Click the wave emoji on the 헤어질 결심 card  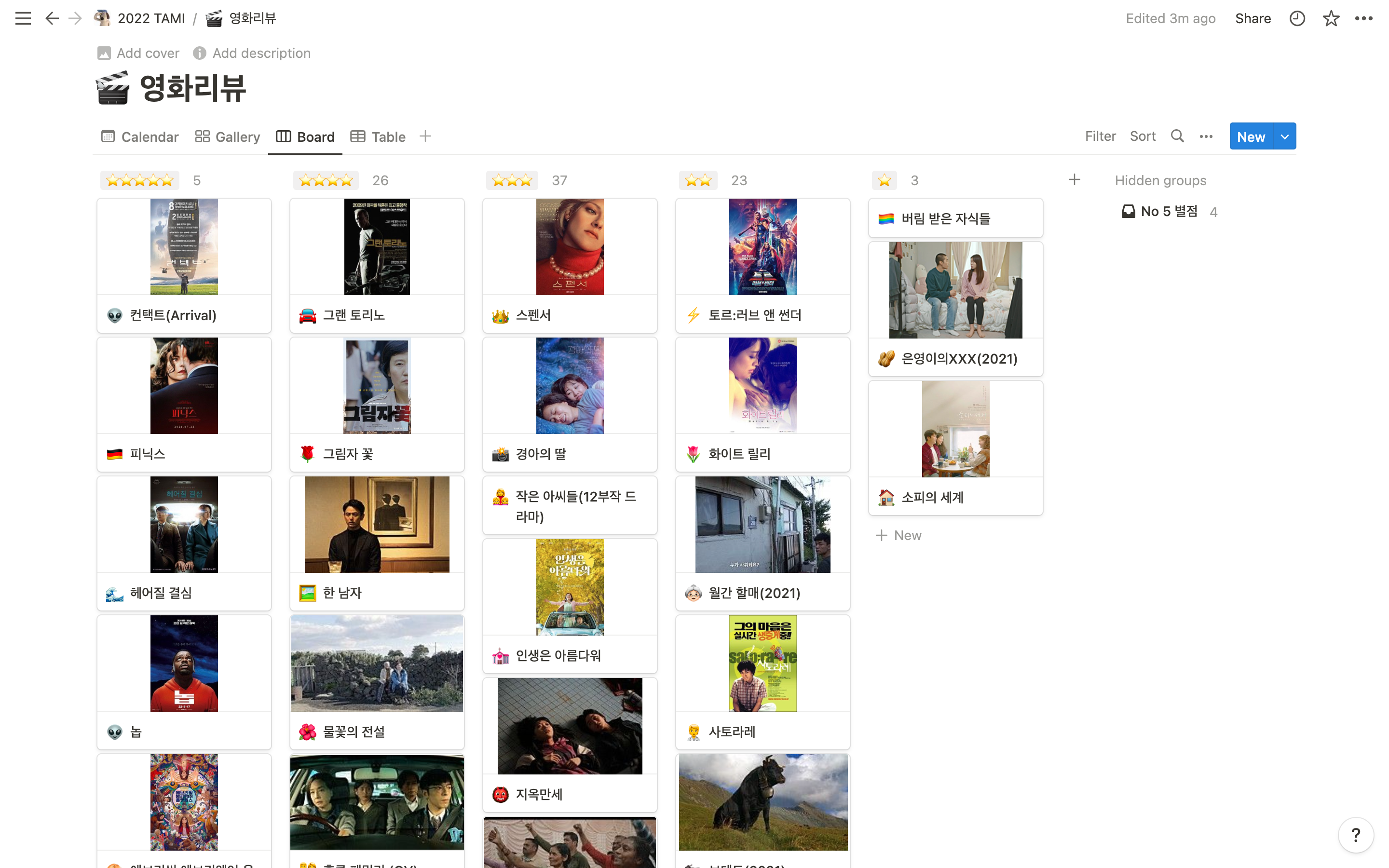115,593
